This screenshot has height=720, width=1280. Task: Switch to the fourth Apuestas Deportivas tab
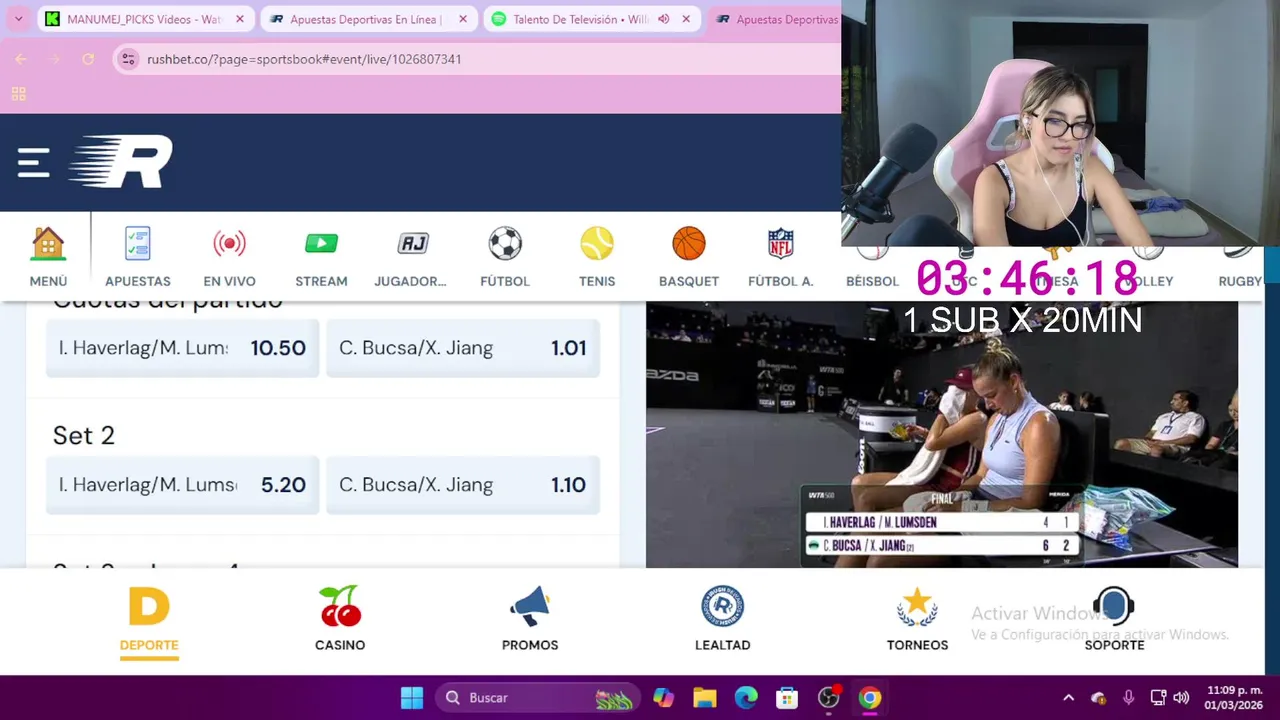(x=776, y=19)
